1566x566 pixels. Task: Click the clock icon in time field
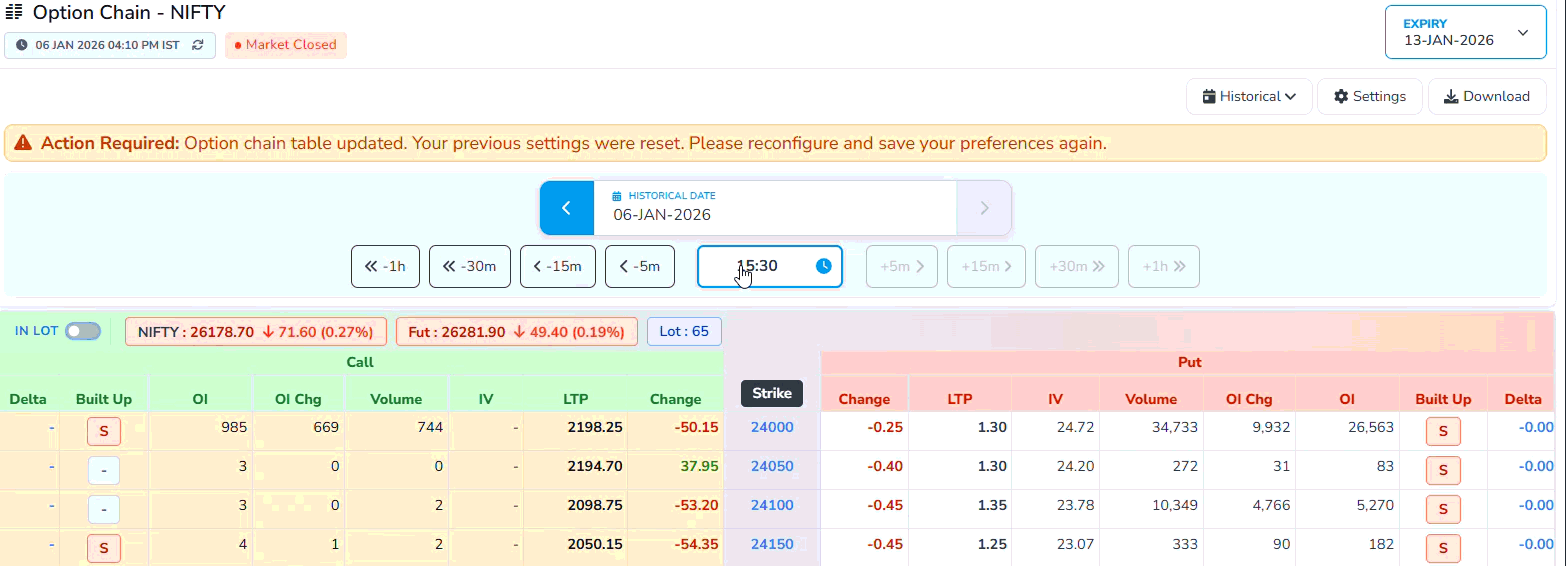pyautogui.click(x=823, y=266)
